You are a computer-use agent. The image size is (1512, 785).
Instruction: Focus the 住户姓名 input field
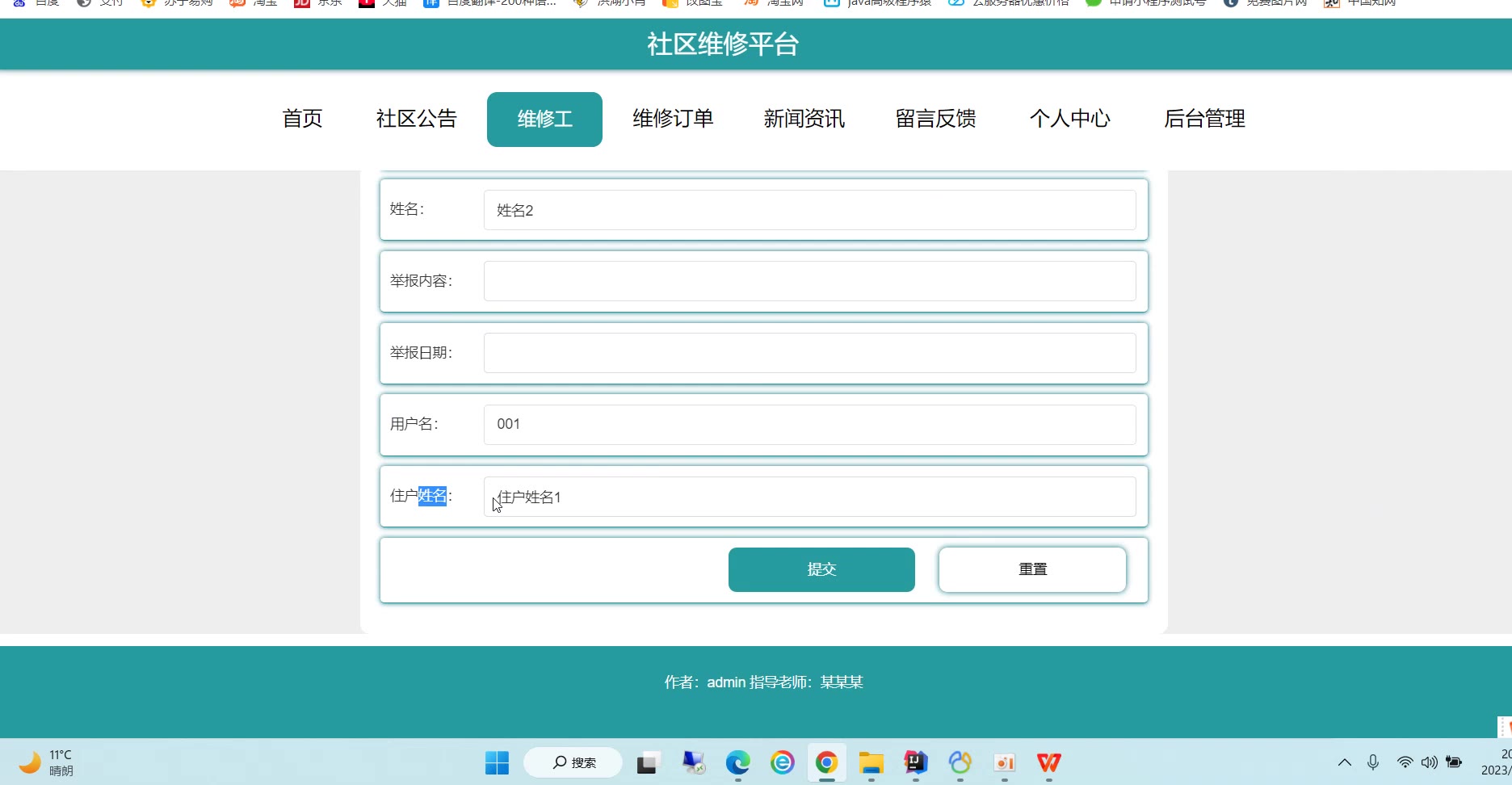(810, 497)
